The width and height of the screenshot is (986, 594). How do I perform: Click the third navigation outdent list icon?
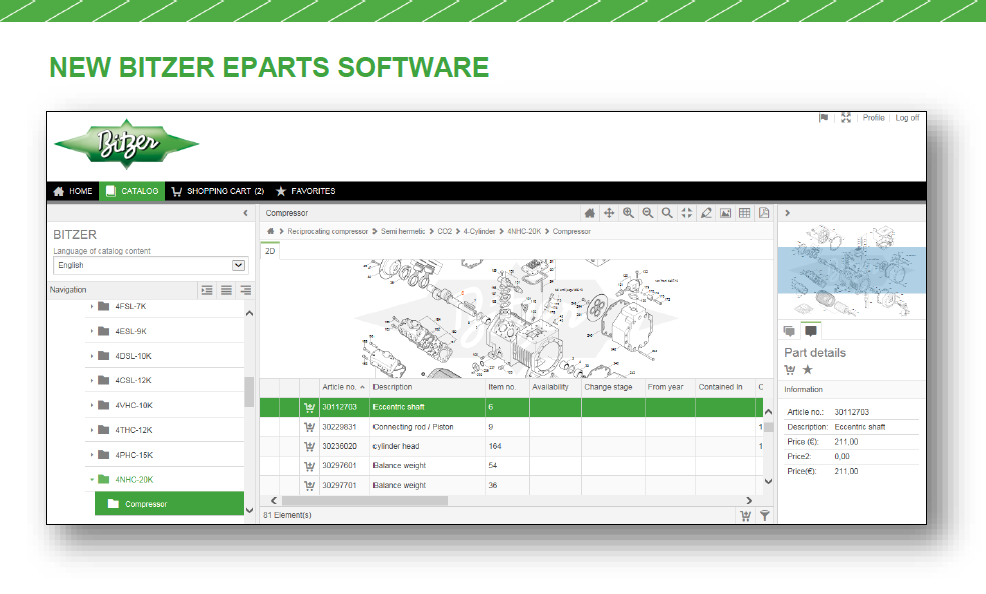point(245,290)
